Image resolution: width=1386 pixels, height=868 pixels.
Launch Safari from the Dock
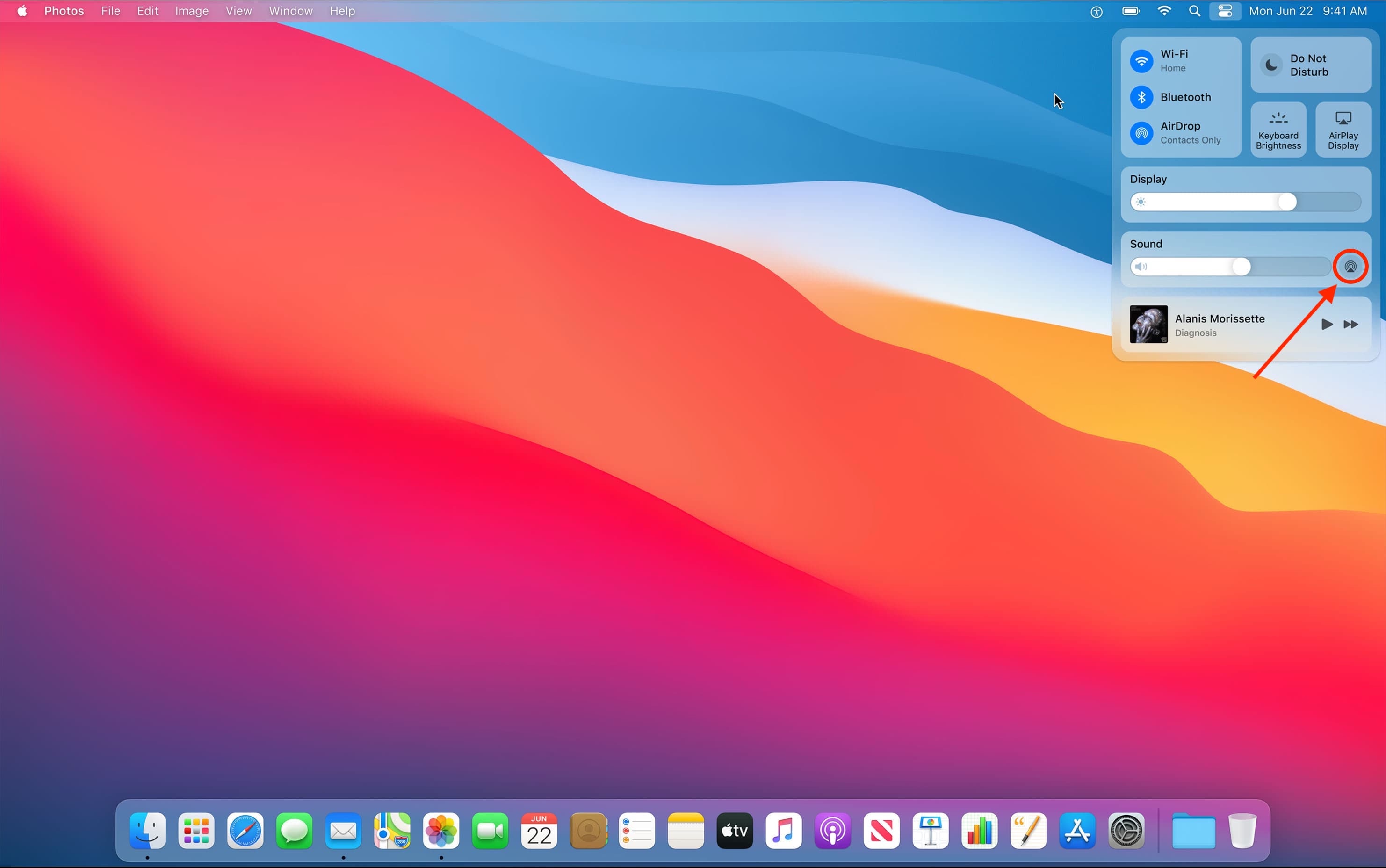245,831
